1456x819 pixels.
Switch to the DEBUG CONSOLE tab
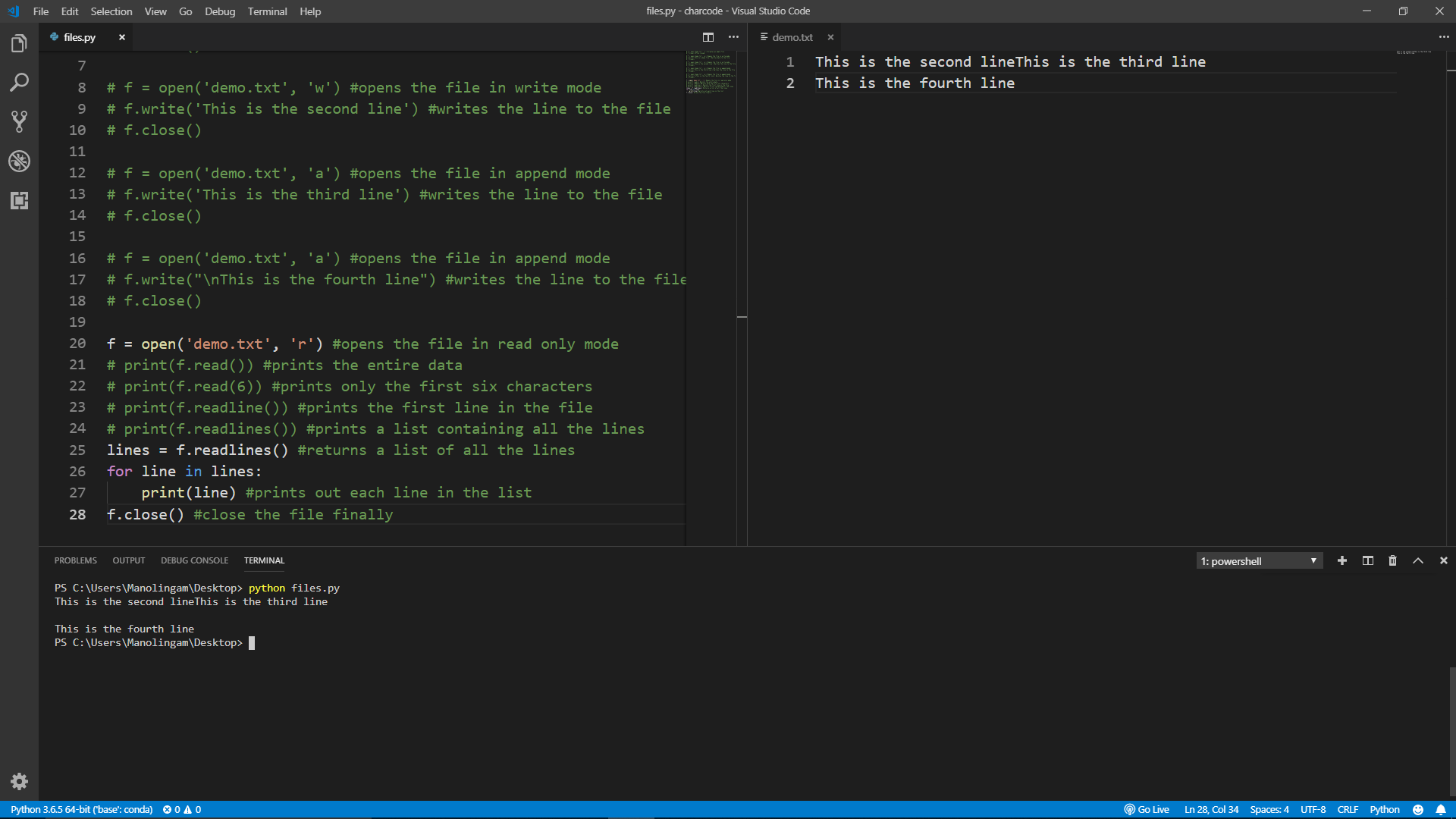[x=194, y=560]
